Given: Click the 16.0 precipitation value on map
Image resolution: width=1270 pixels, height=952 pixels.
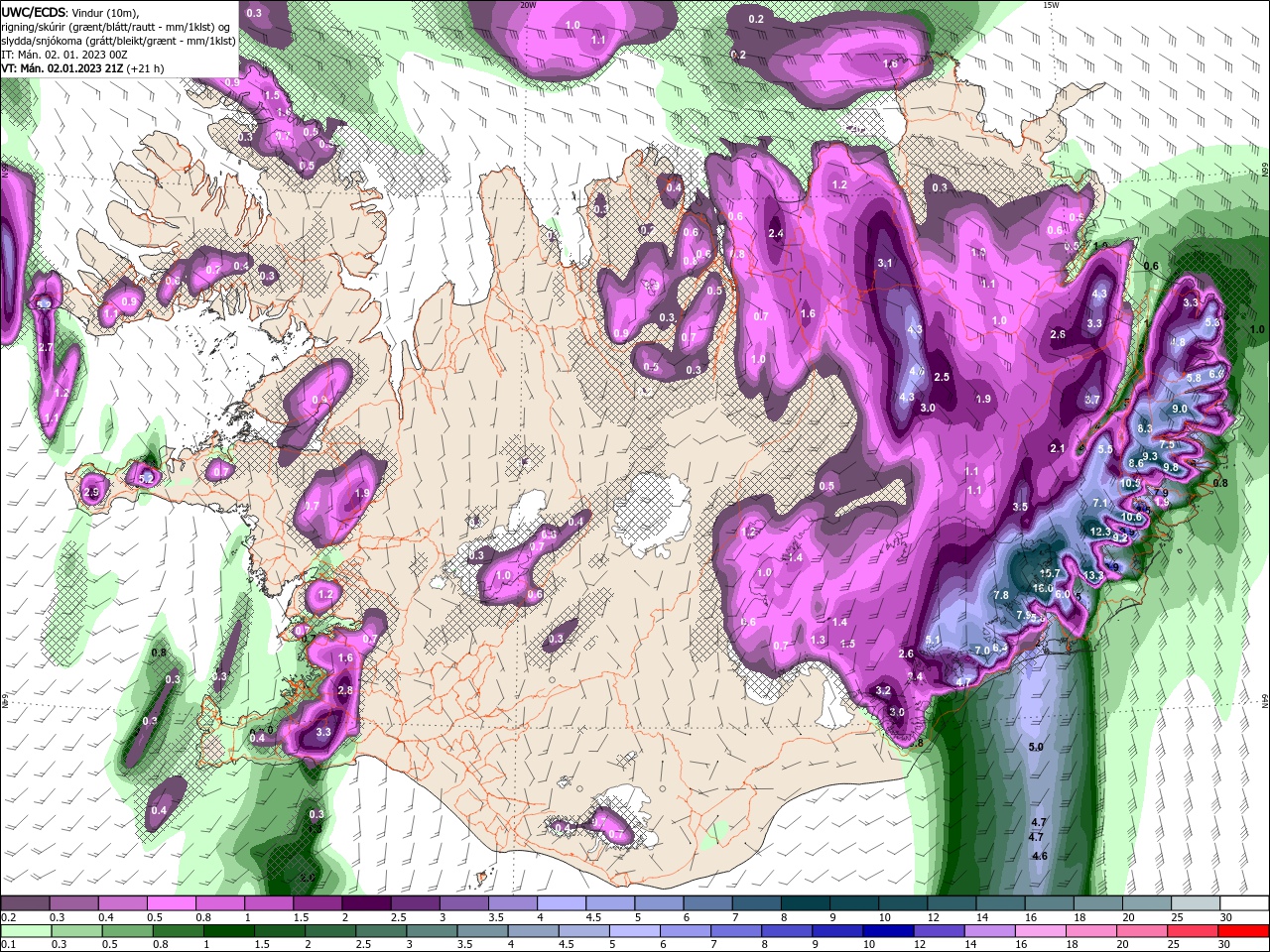Looking at the screenshot, I should point(1042,588).
